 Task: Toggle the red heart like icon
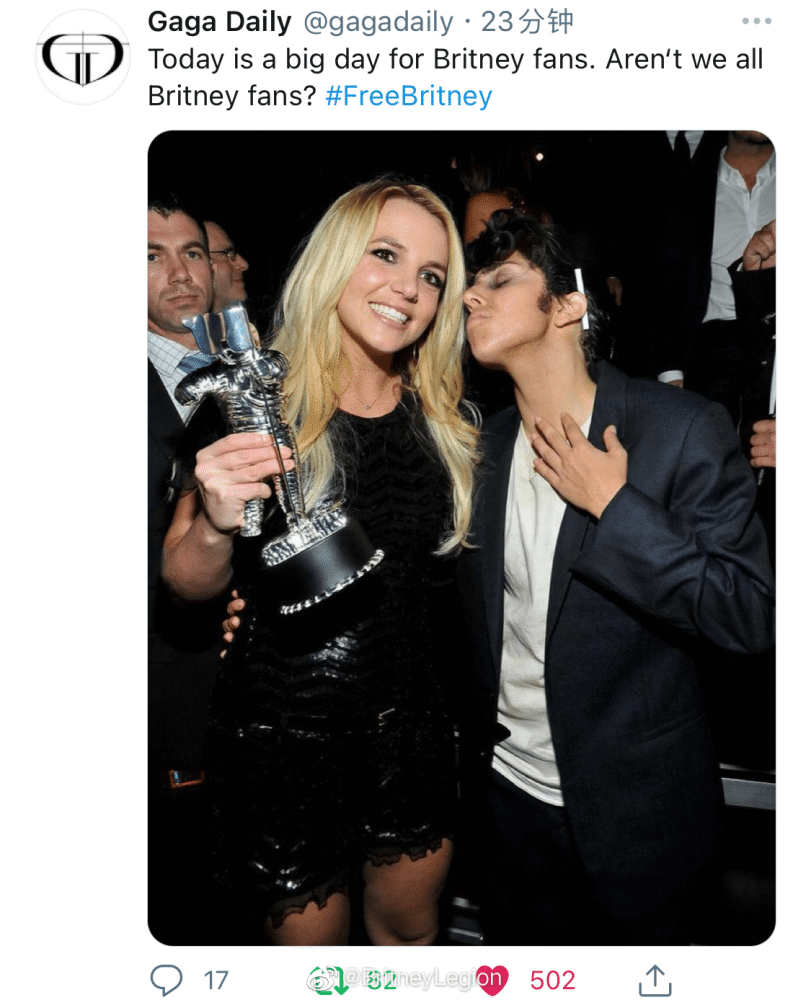coord(492,980)
